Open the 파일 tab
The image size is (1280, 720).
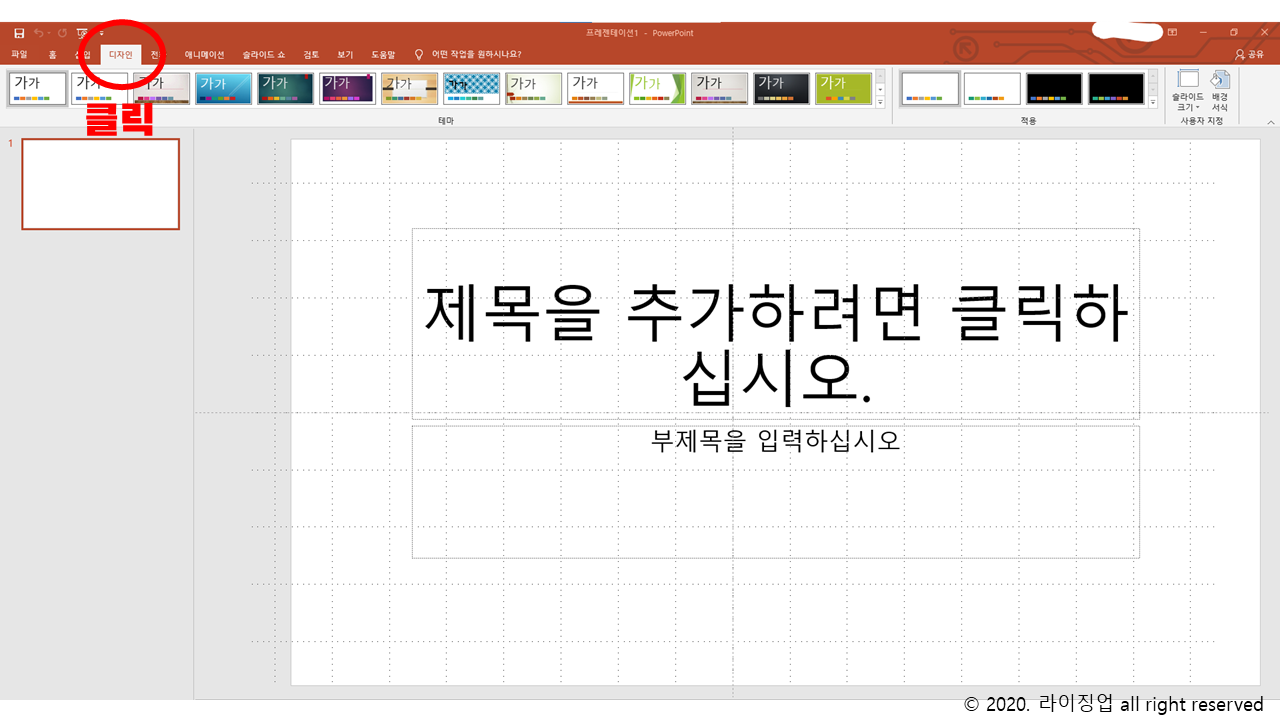click(x=19, y=54)
